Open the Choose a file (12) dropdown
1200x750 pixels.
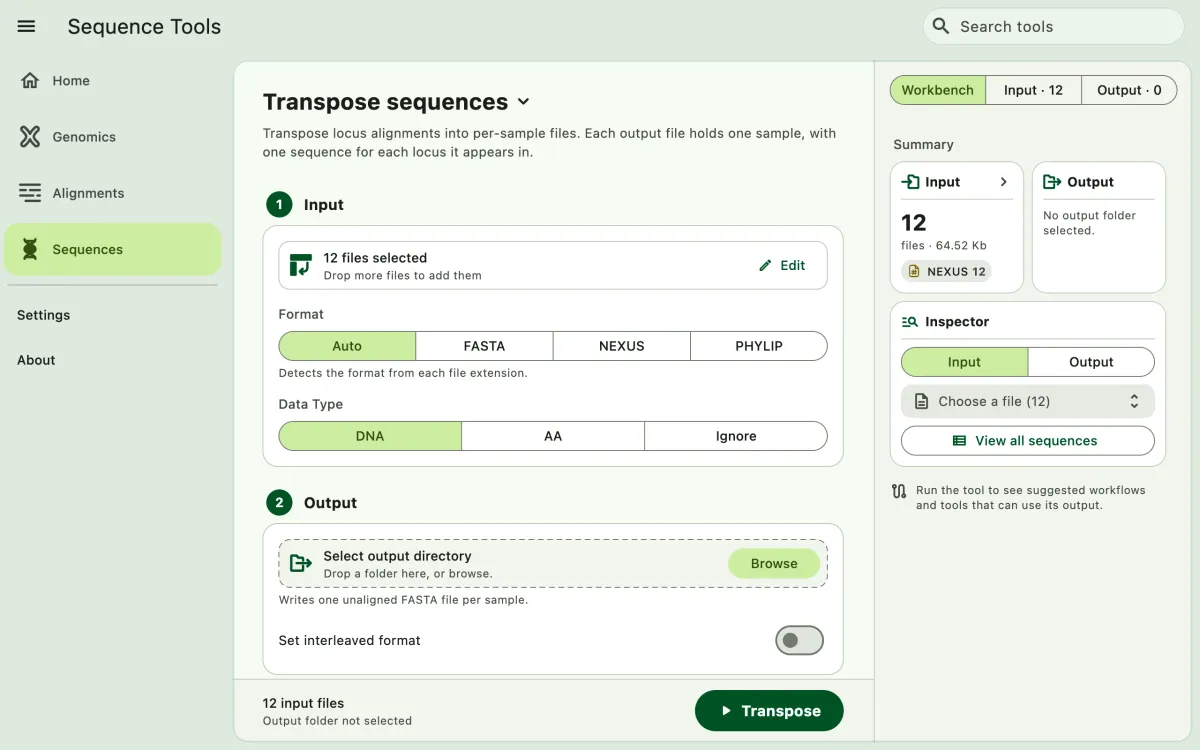[x=1028, y=401]
